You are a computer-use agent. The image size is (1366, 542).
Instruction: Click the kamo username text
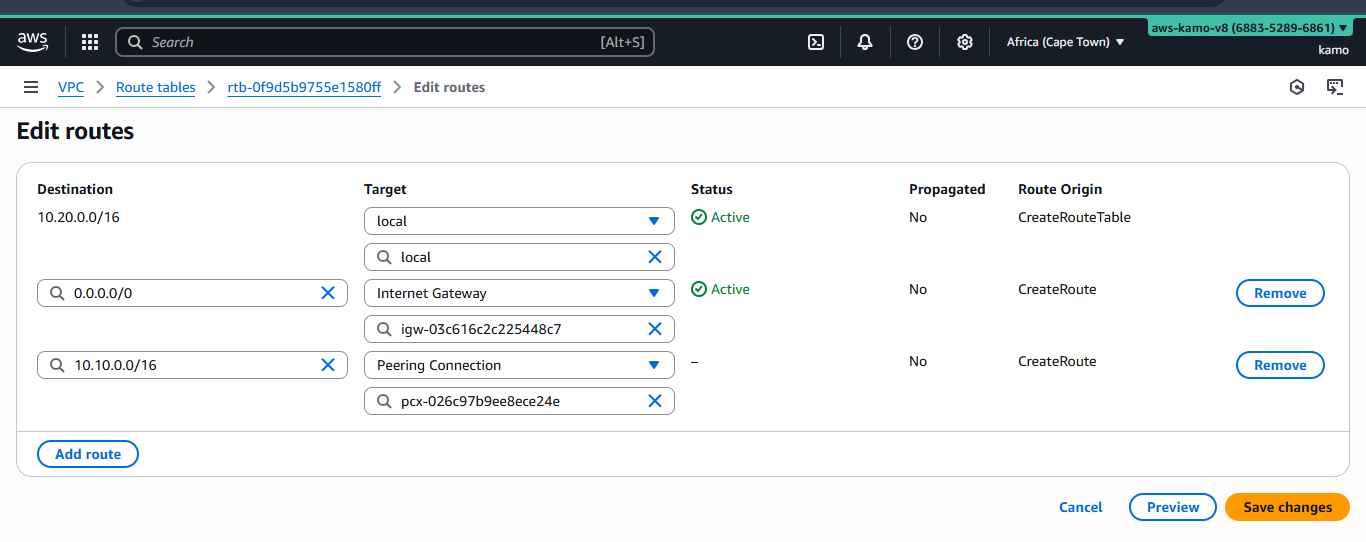1333,50
